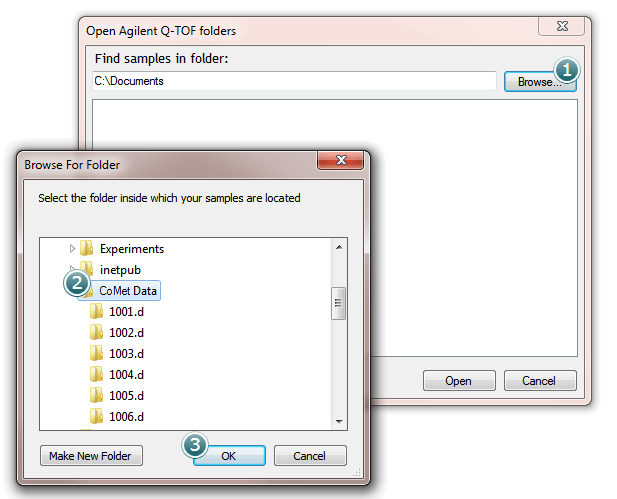The width and height of the screenshot is (617, 499).
Task: Click the 1002.d folder icon
Action: tap(96, 332)
